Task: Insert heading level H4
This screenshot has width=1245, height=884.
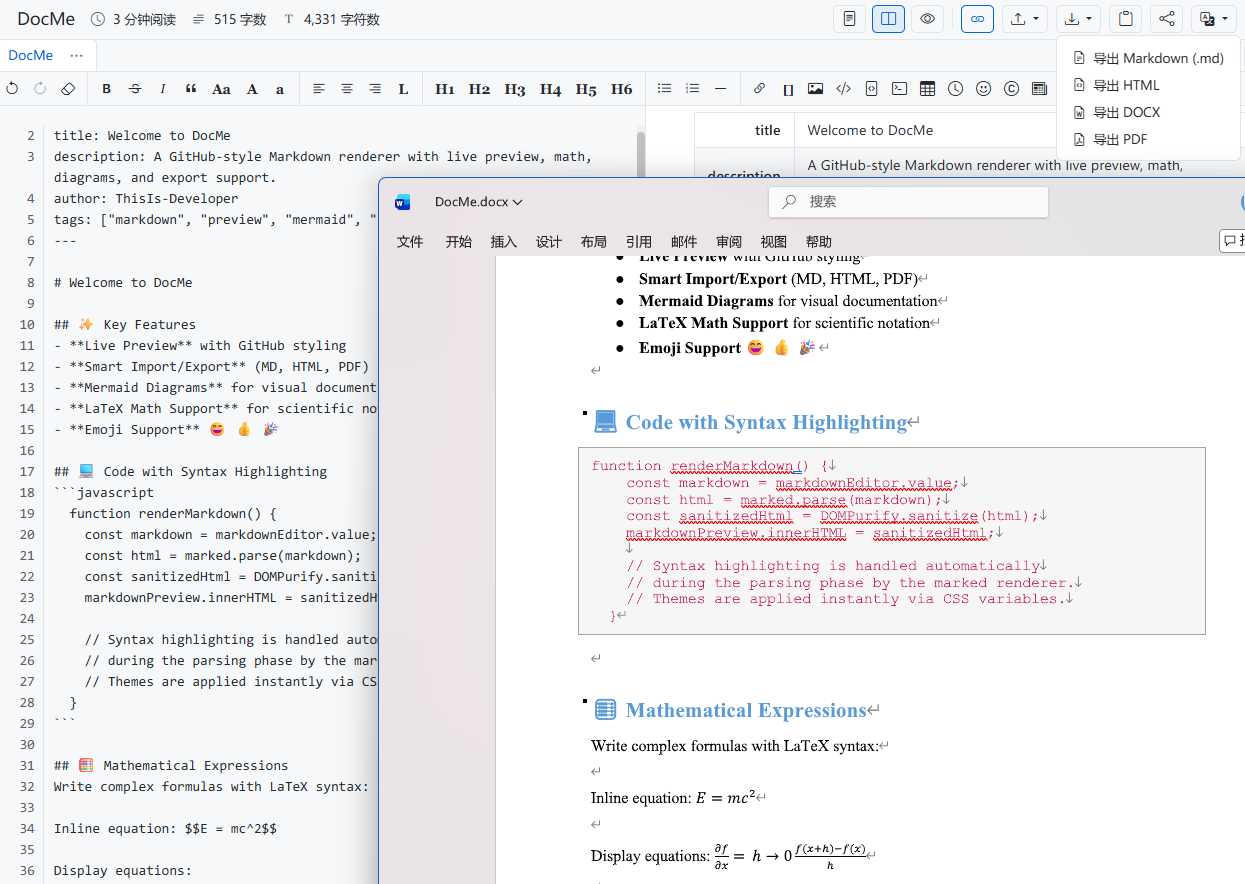Action: (551, 89)
